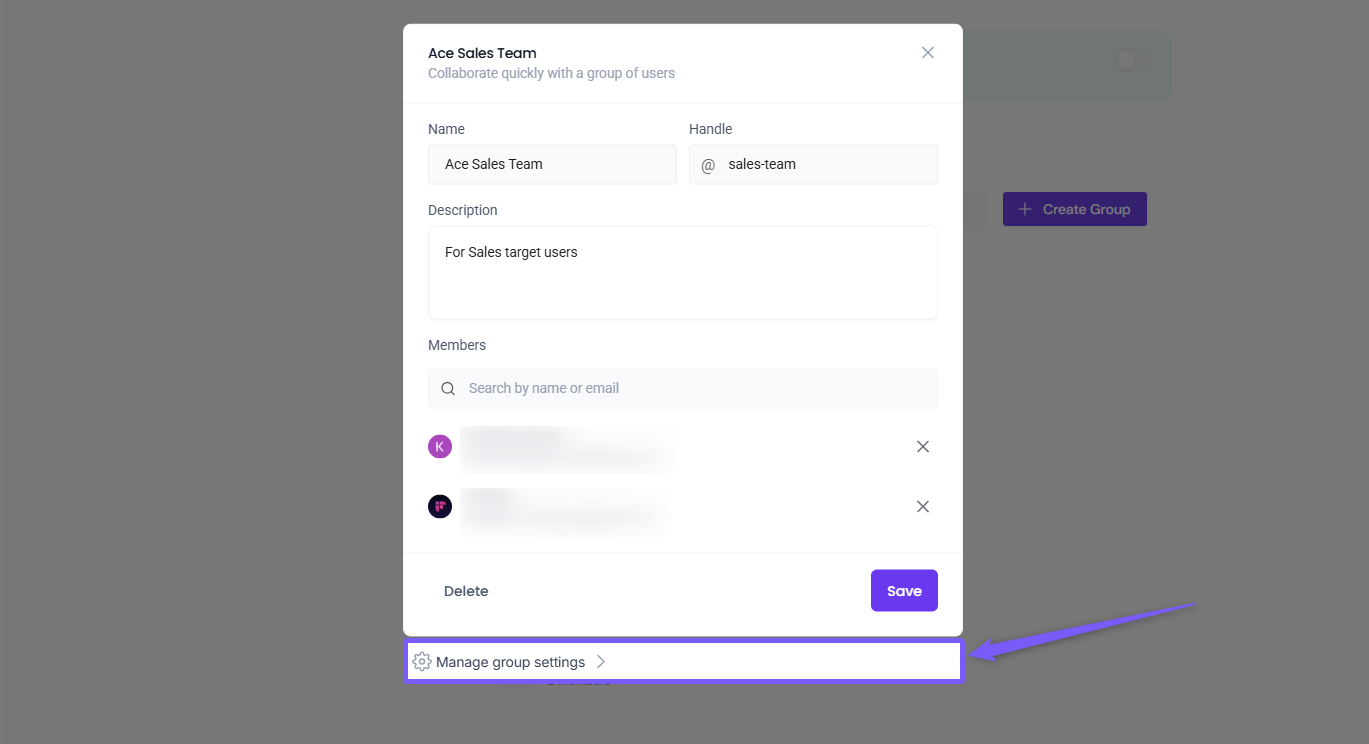Remove the second listed group member
Image resolution: width=1369 pixels, height=744 pixels.
pos(923,507)
